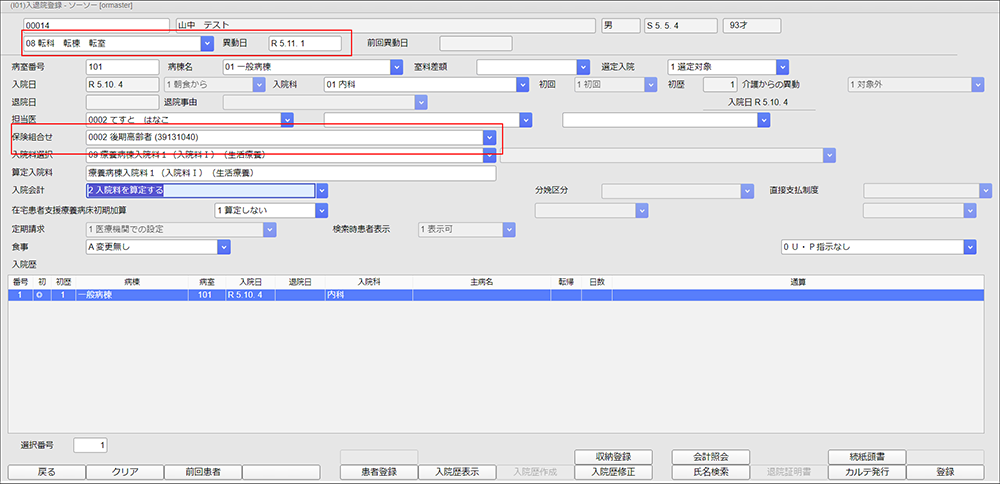The height and width of the screenshot is (484, 1000).
Task: Click the 病室番号 input field
Action: tap(122, 67)
